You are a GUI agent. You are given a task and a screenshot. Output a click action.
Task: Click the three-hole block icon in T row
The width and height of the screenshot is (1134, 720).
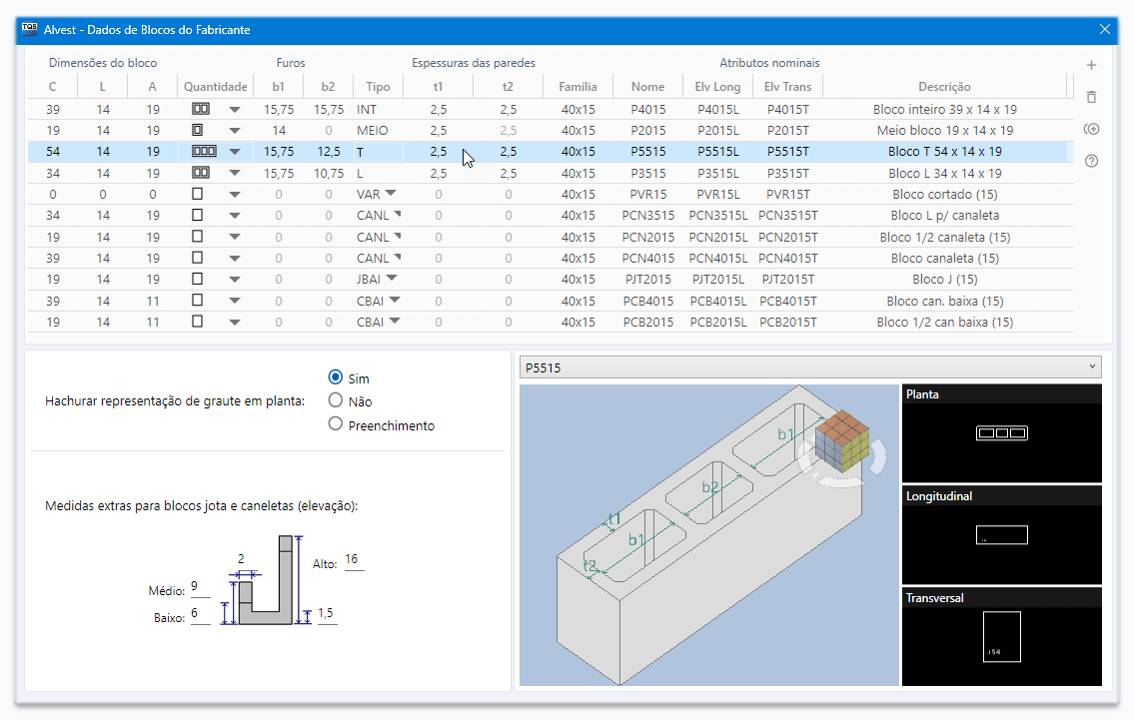(203, 152)
